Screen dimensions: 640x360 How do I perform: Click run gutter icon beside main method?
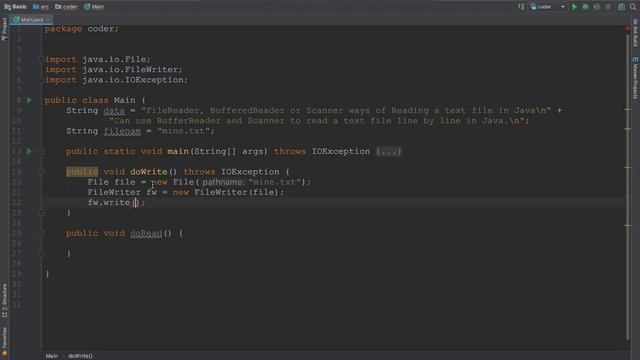point(29,151)
